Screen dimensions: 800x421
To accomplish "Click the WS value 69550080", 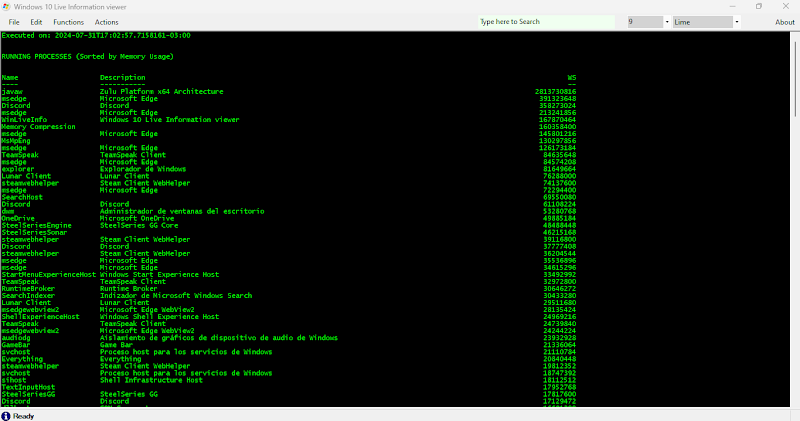I will (x=559, y=197).
